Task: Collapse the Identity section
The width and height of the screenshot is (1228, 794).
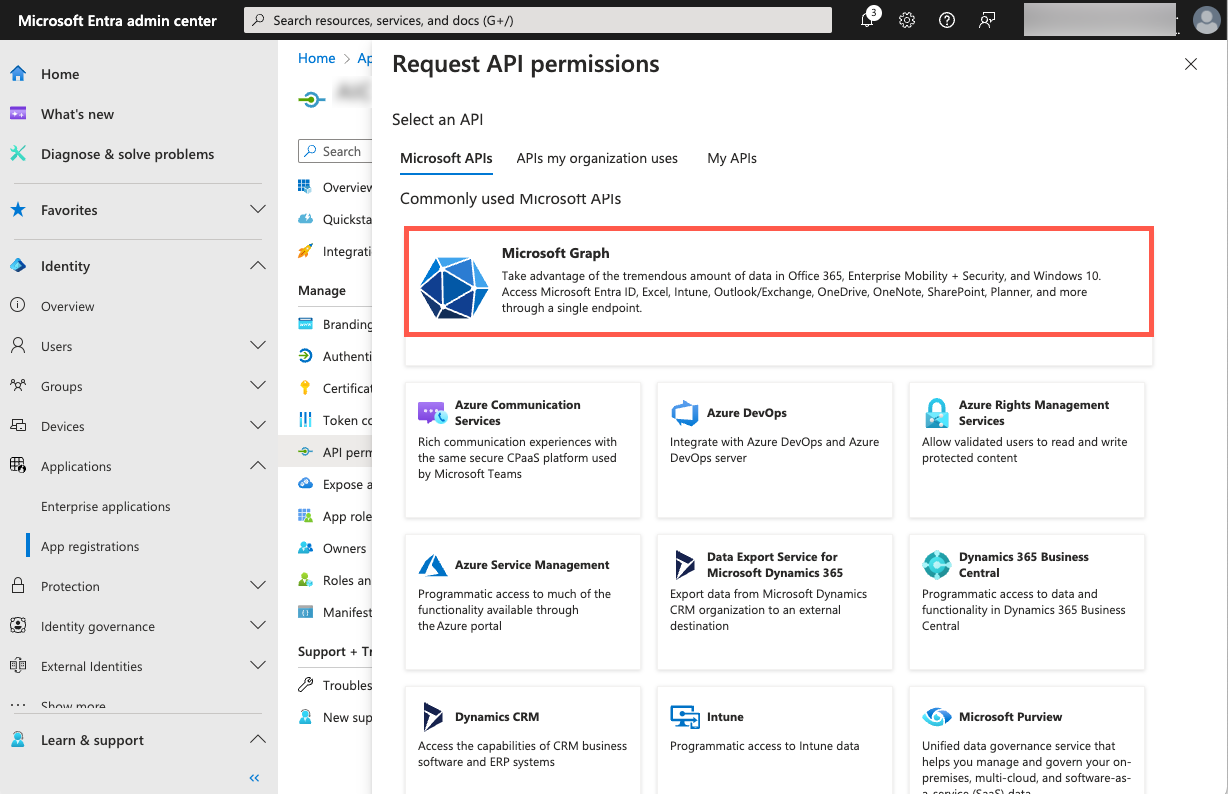Action: (x=258, y=265)
